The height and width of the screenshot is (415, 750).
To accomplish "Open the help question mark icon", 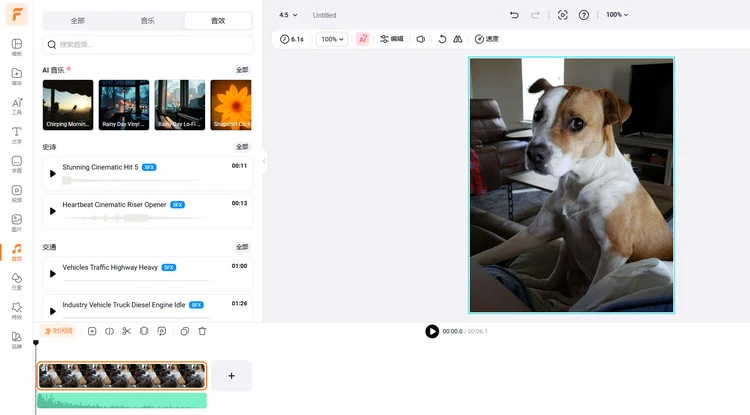I will pyautogui.click(x=584, y=15).
